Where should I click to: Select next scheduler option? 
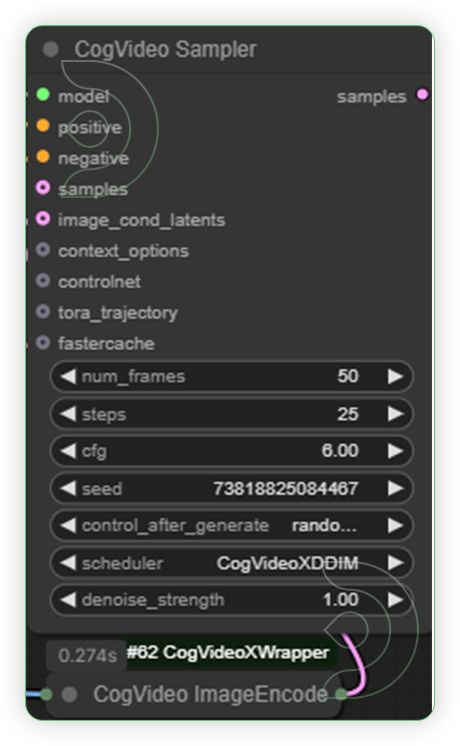click(395, 563)
